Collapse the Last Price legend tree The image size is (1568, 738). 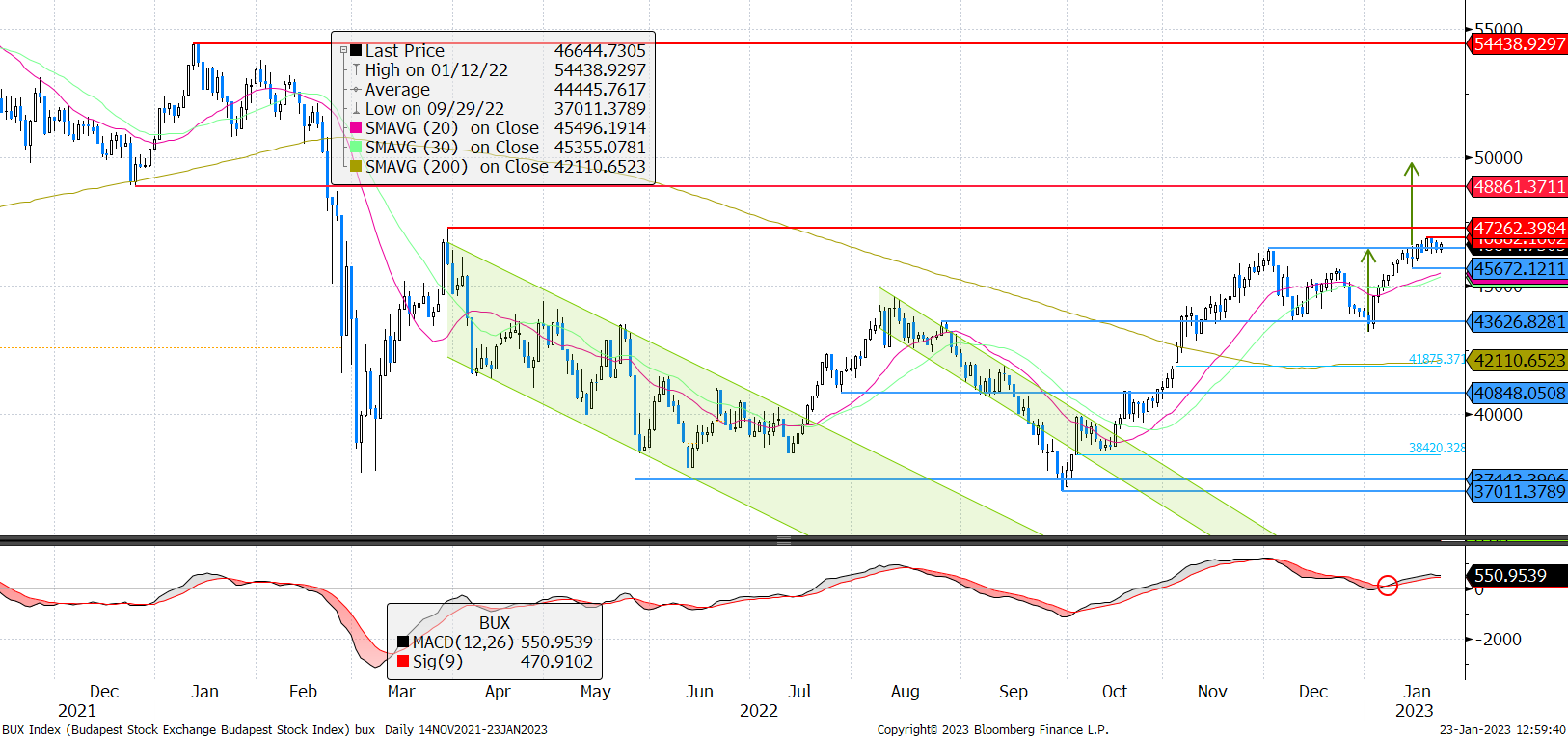point(343,50)
